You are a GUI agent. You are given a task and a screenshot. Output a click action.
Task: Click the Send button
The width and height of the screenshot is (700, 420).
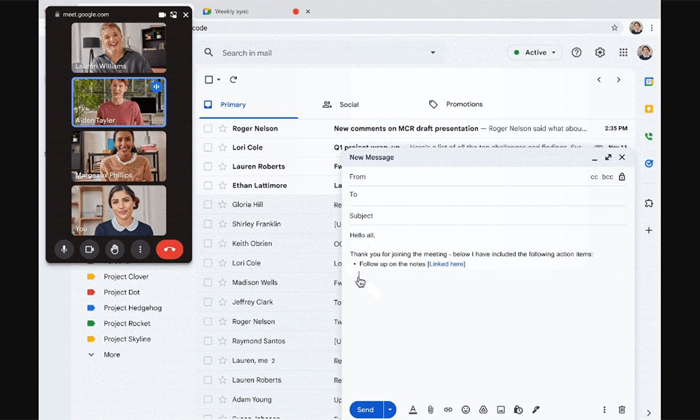point(365,410)
